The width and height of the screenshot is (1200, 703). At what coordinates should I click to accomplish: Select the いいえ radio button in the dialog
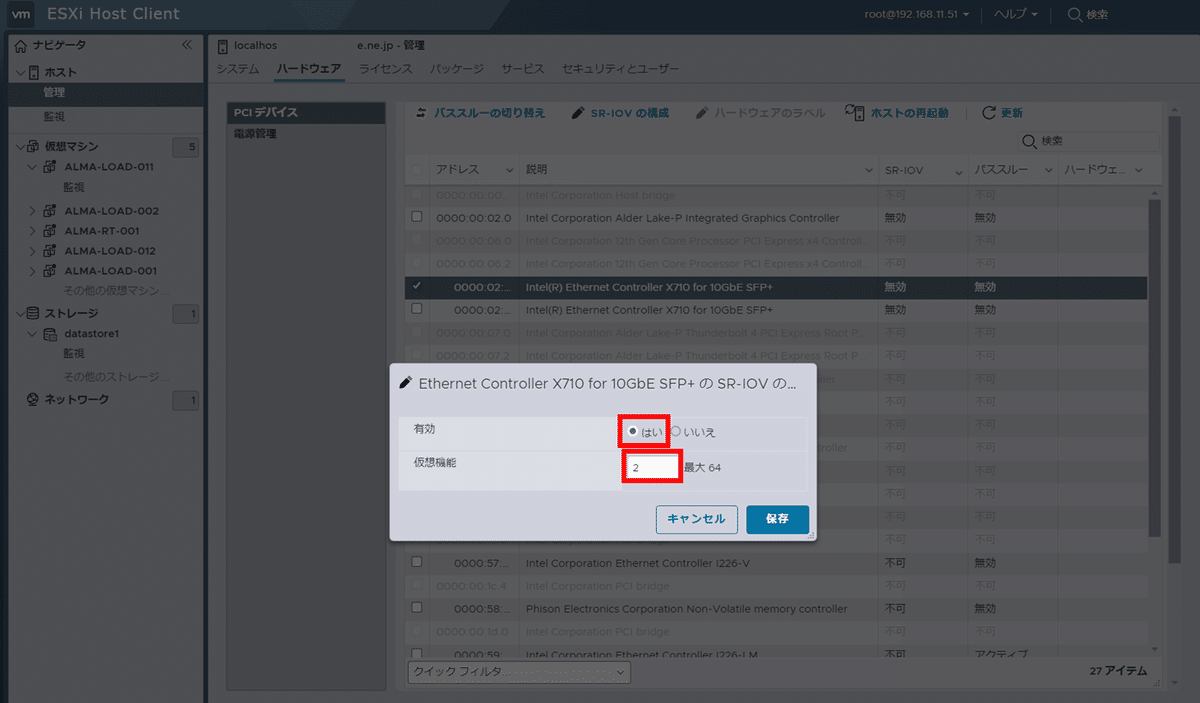(x=674, y=431)
